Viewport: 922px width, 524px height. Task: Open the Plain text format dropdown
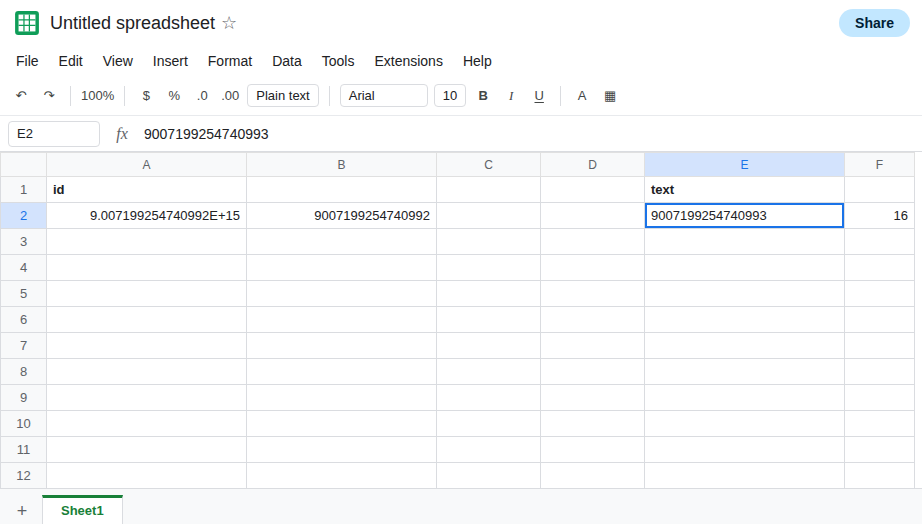[x=283, y=96]
